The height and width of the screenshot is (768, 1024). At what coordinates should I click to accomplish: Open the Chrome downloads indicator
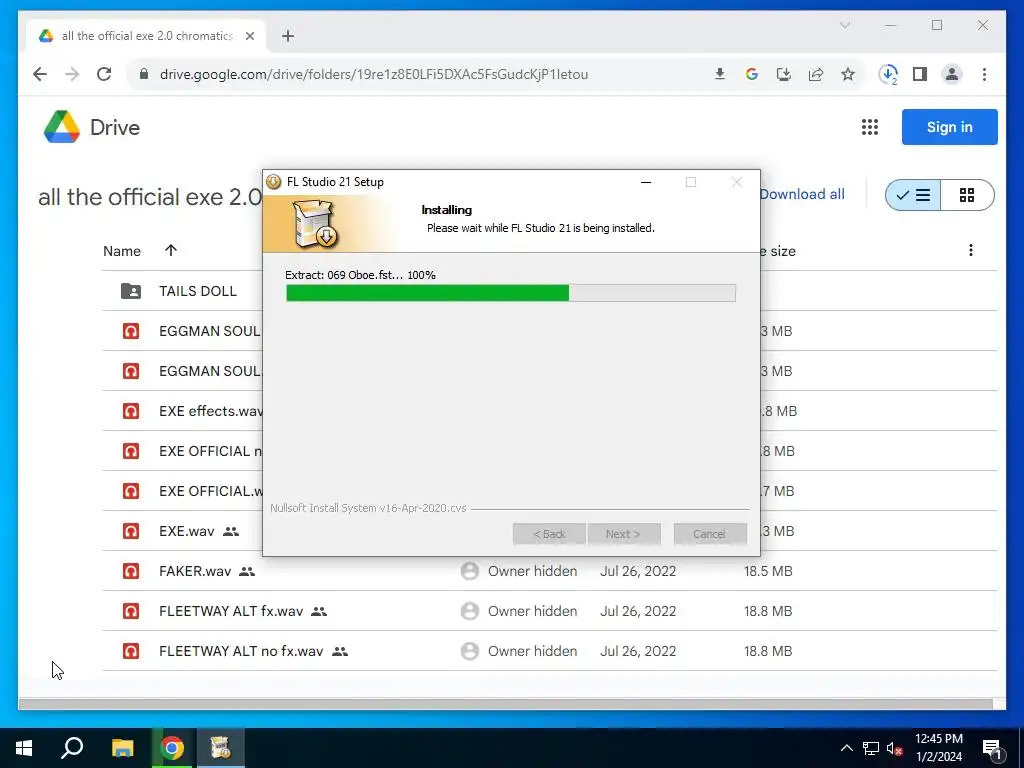point(888,74)
